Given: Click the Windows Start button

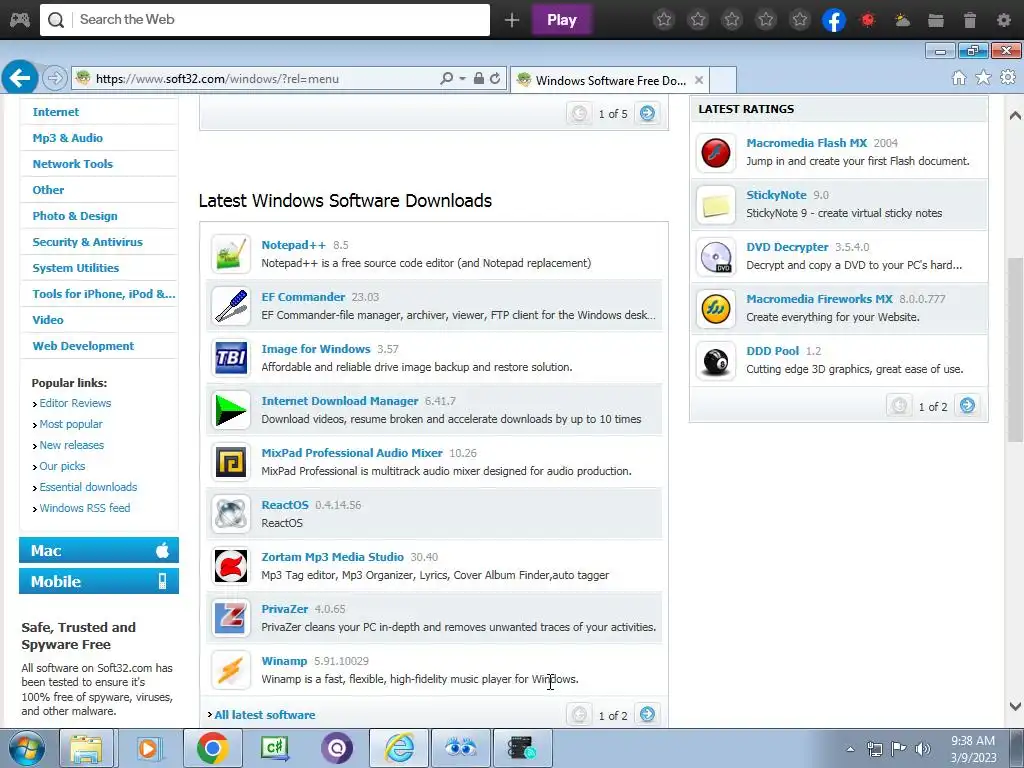Looking at the screenshot, I should [26, 748].
